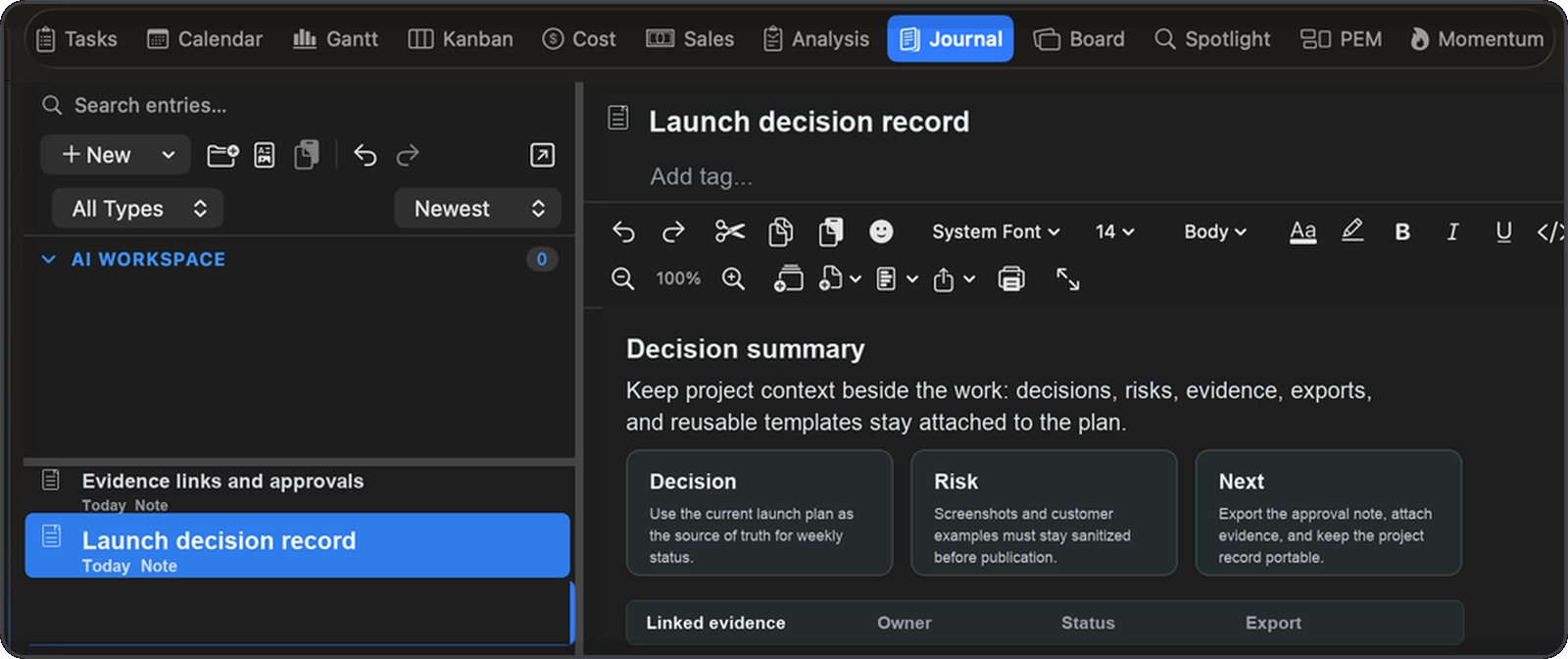1568x659 pixels.
Task: Click the Aa text color button
Action: pyautogui.click(x=1302, y=231)
